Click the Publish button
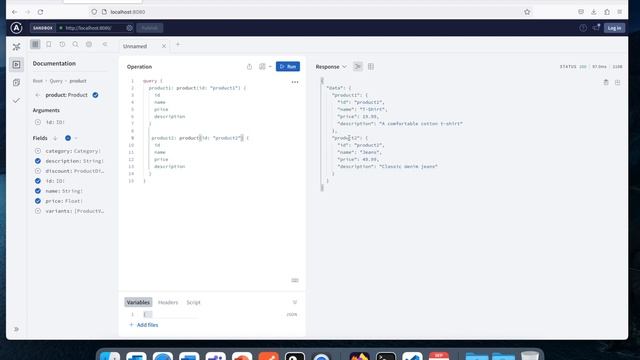This screenshot has width=640, height=360. point(149,28)
